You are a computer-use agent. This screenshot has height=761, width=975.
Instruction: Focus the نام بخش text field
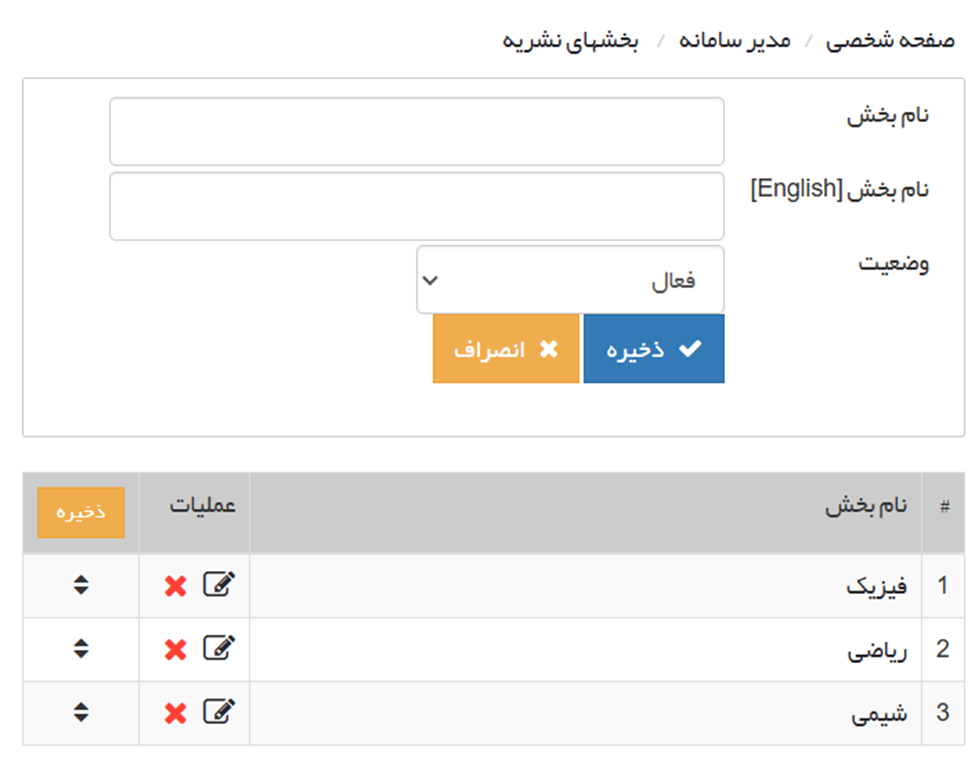click(416, 131)
